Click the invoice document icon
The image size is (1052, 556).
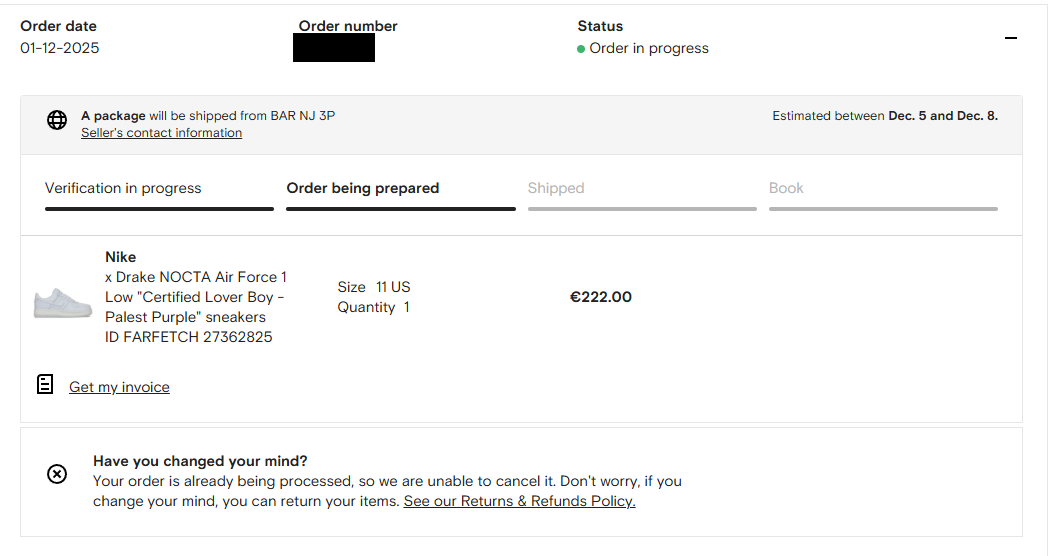tap(45, 384)
